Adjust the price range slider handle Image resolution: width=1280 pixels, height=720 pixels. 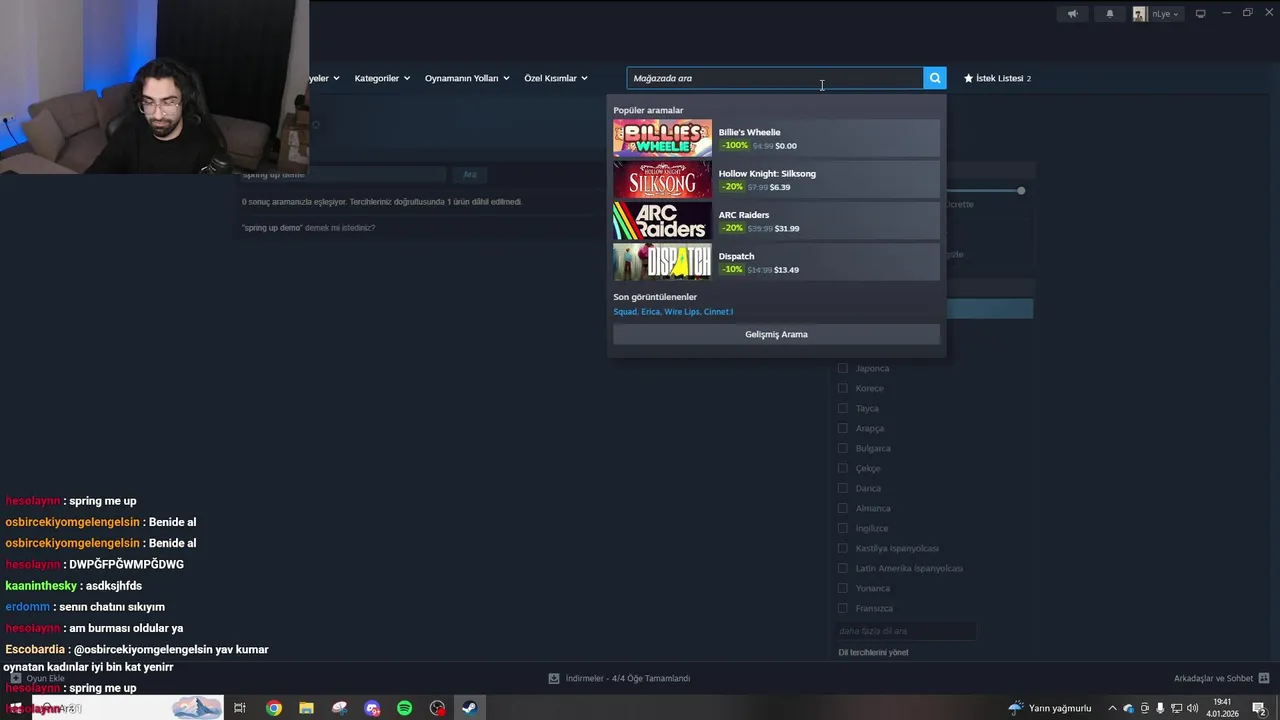pyautogui.click(x=1021, y=190)
